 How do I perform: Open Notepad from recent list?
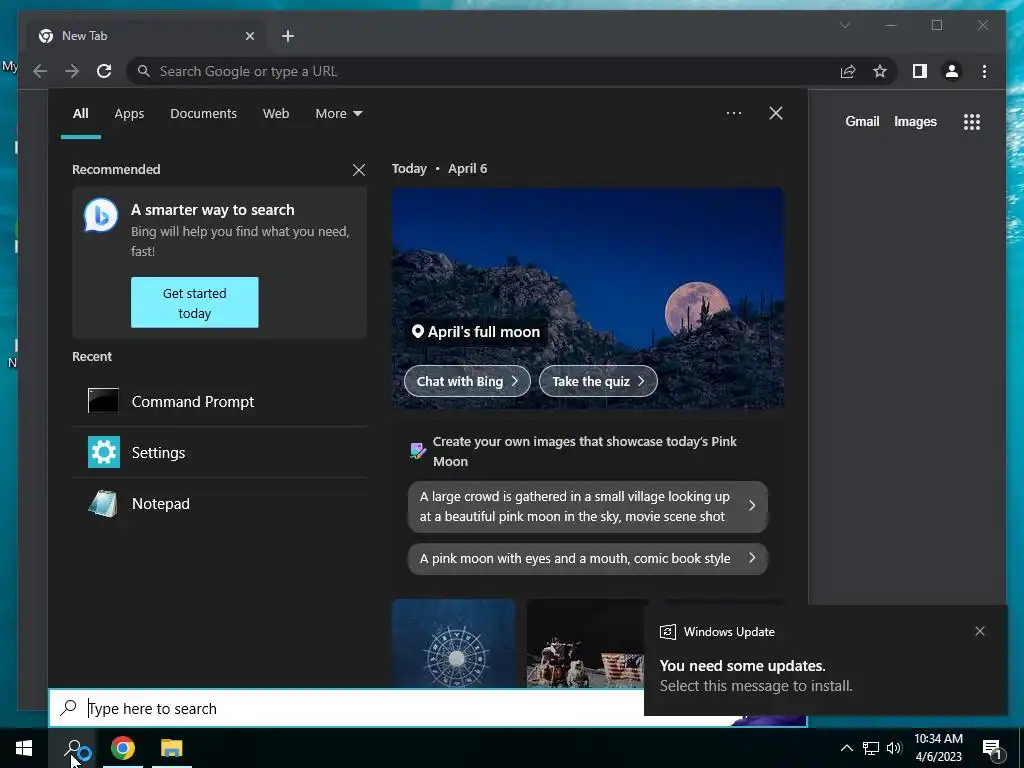[219, 504]
